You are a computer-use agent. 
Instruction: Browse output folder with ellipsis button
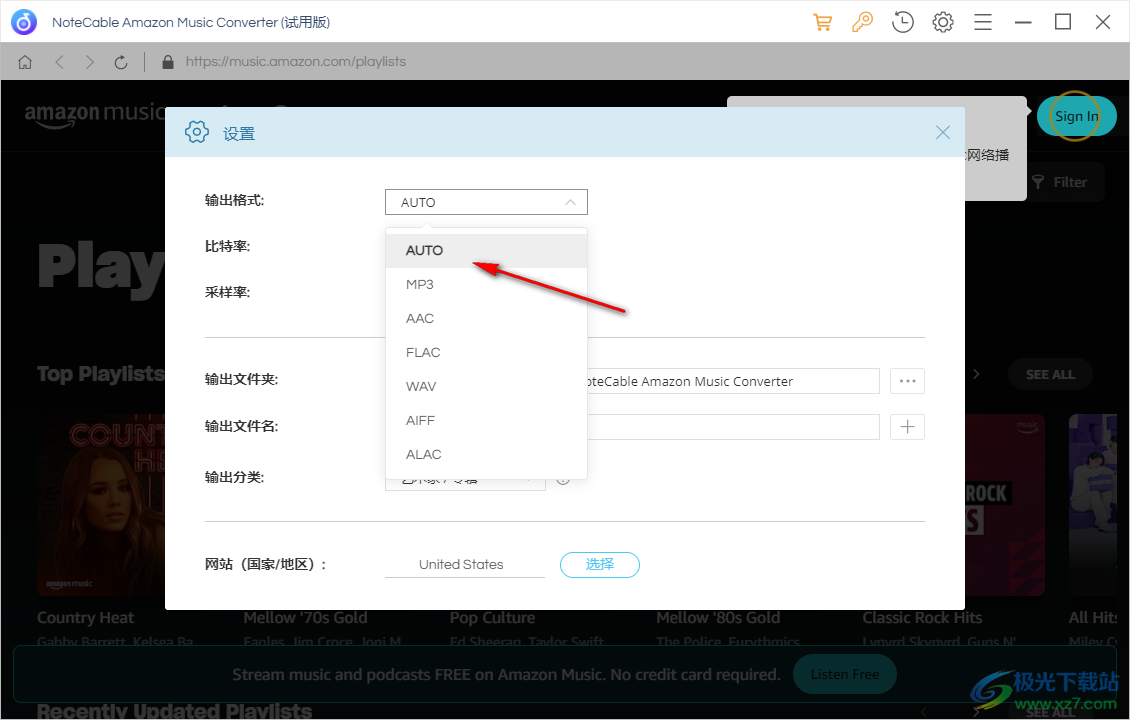(907, 381)
